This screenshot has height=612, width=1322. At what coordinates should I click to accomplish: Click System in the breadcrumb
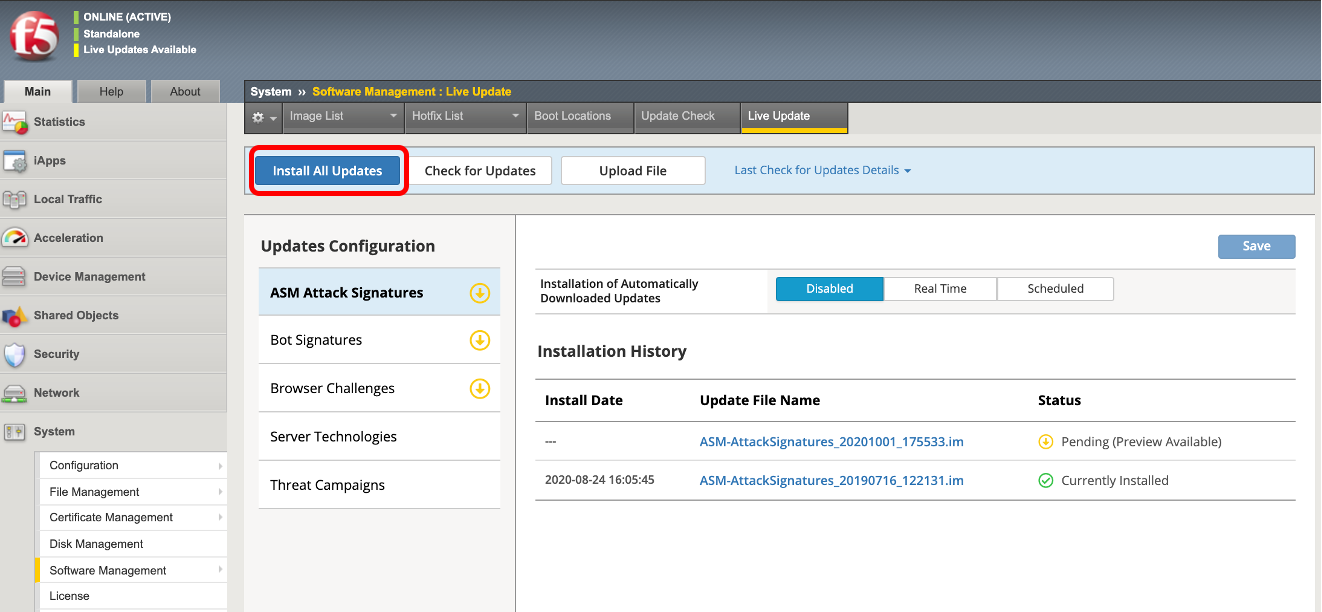coord(271,91)
